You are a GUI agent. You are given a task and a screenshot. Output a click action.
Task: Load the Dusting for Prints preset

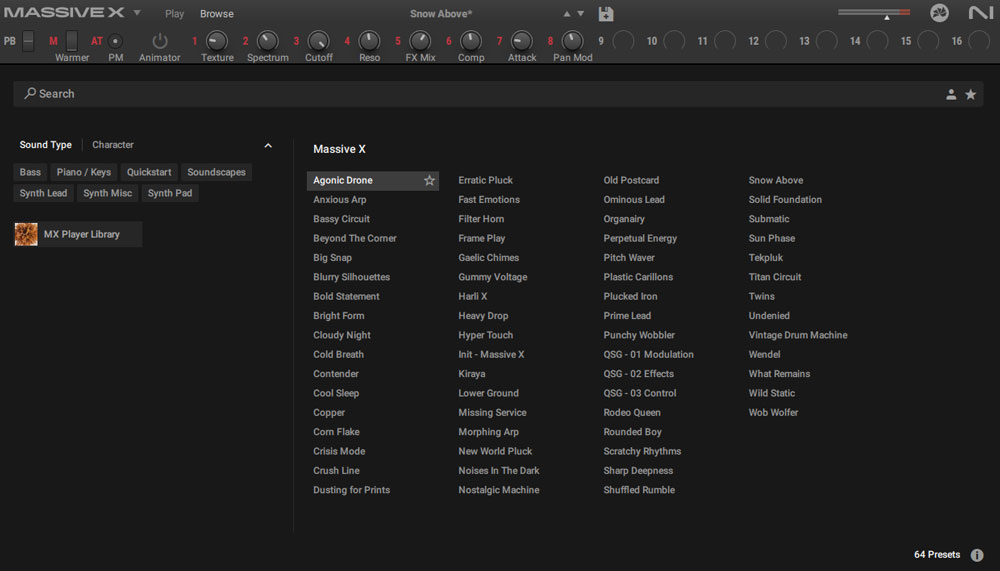351,490
